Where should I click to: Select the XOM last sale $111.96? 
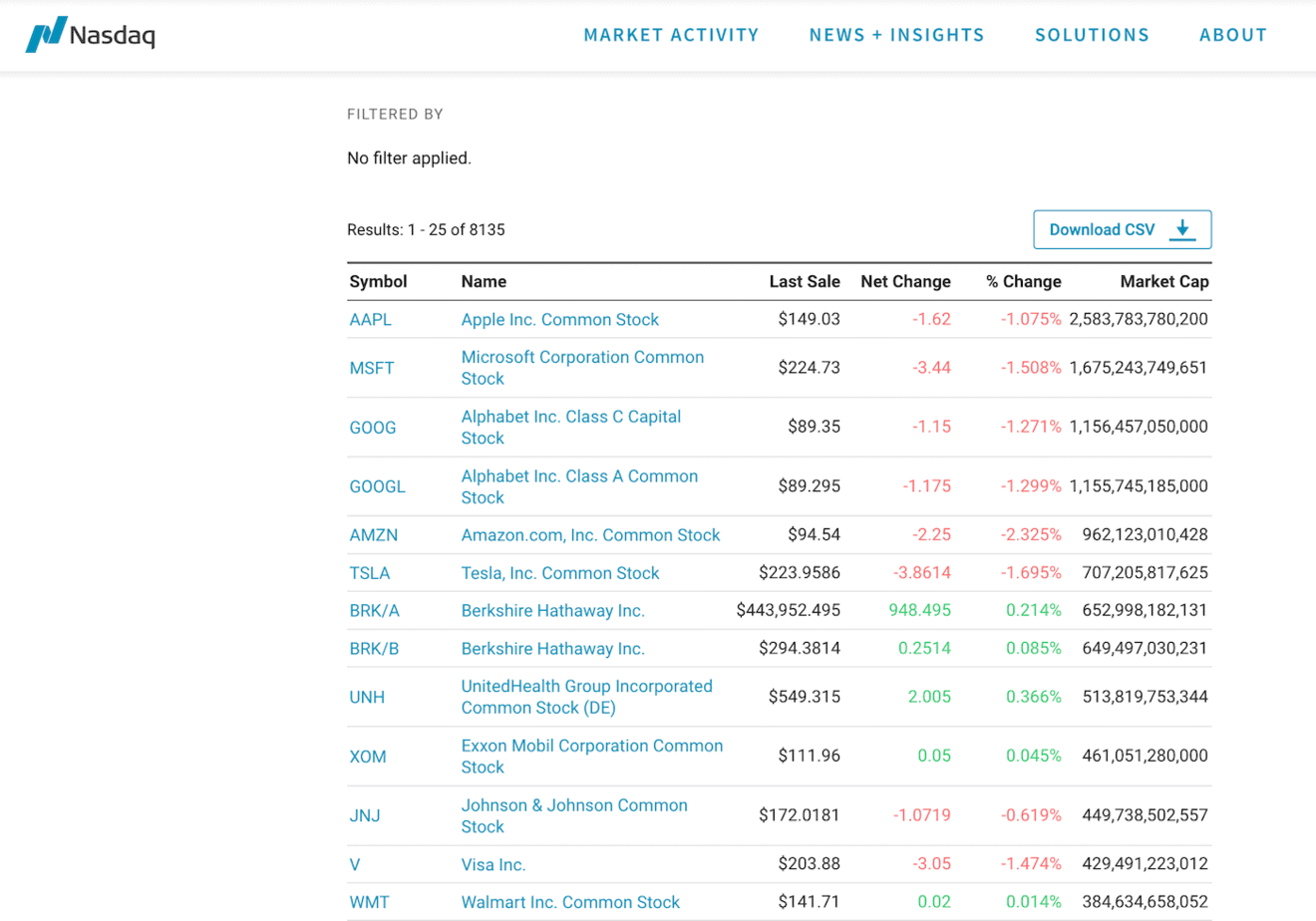pos(809,756)
